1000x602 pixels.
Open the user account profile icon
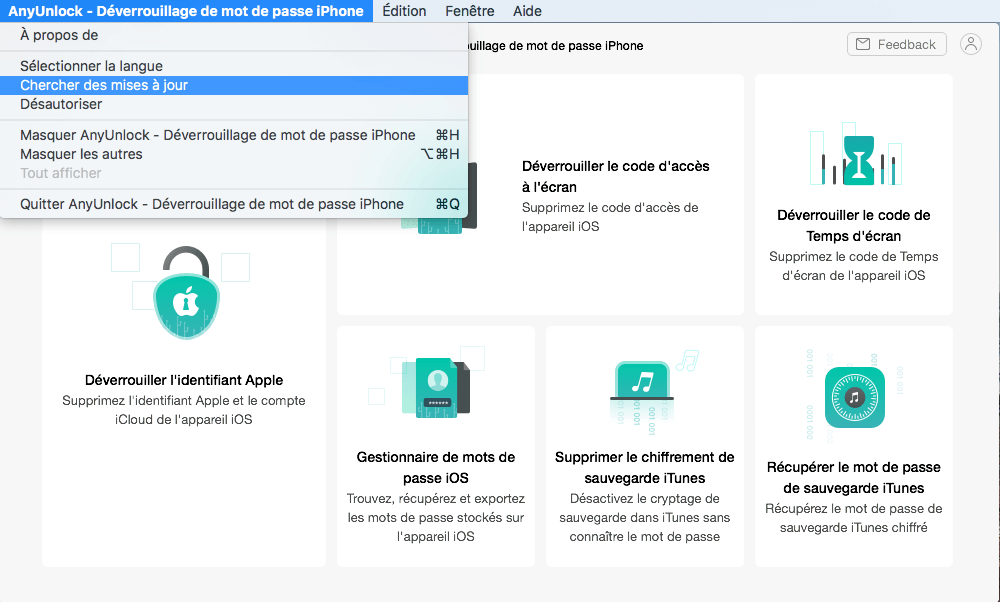[x=971, y=44]
